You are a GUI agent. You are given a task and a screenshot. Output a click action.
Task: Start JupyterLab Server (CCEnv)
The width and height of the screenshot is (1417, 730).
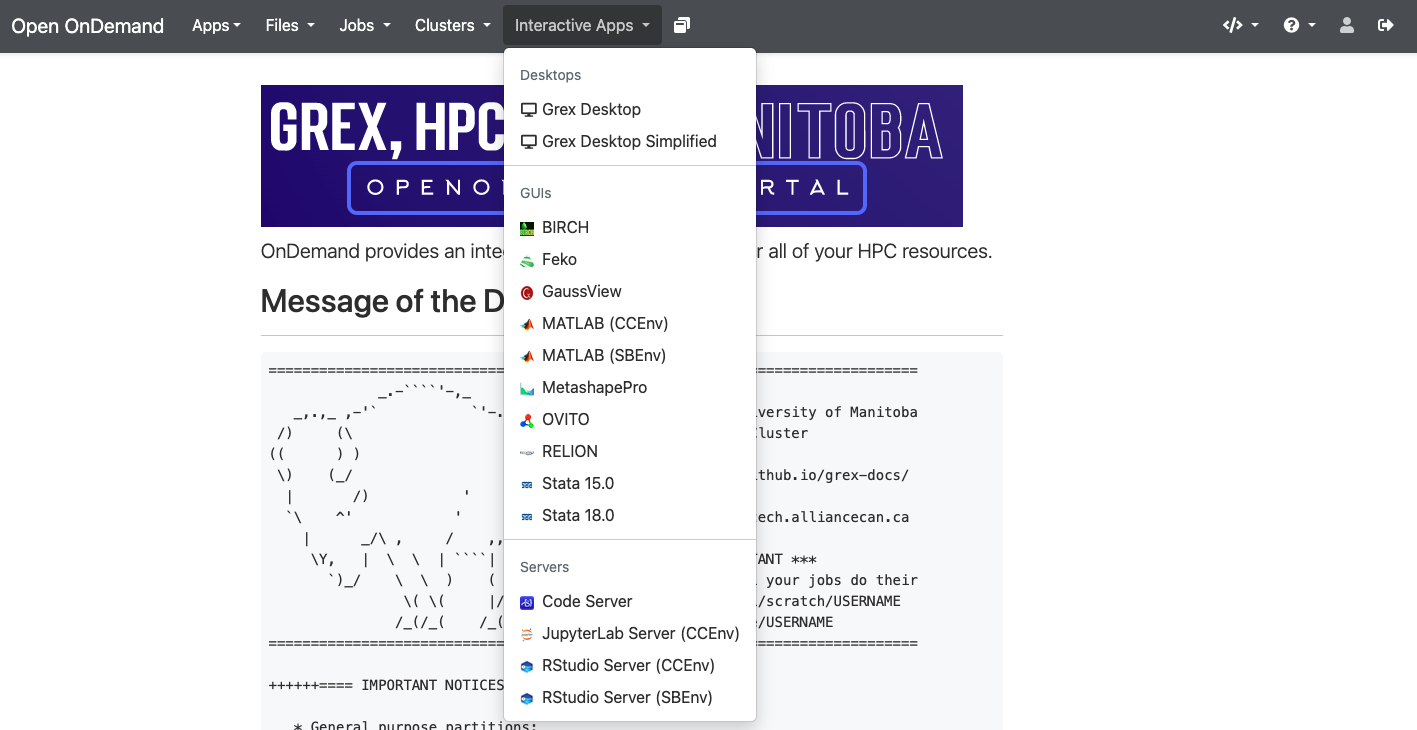[x=630, y=634]
